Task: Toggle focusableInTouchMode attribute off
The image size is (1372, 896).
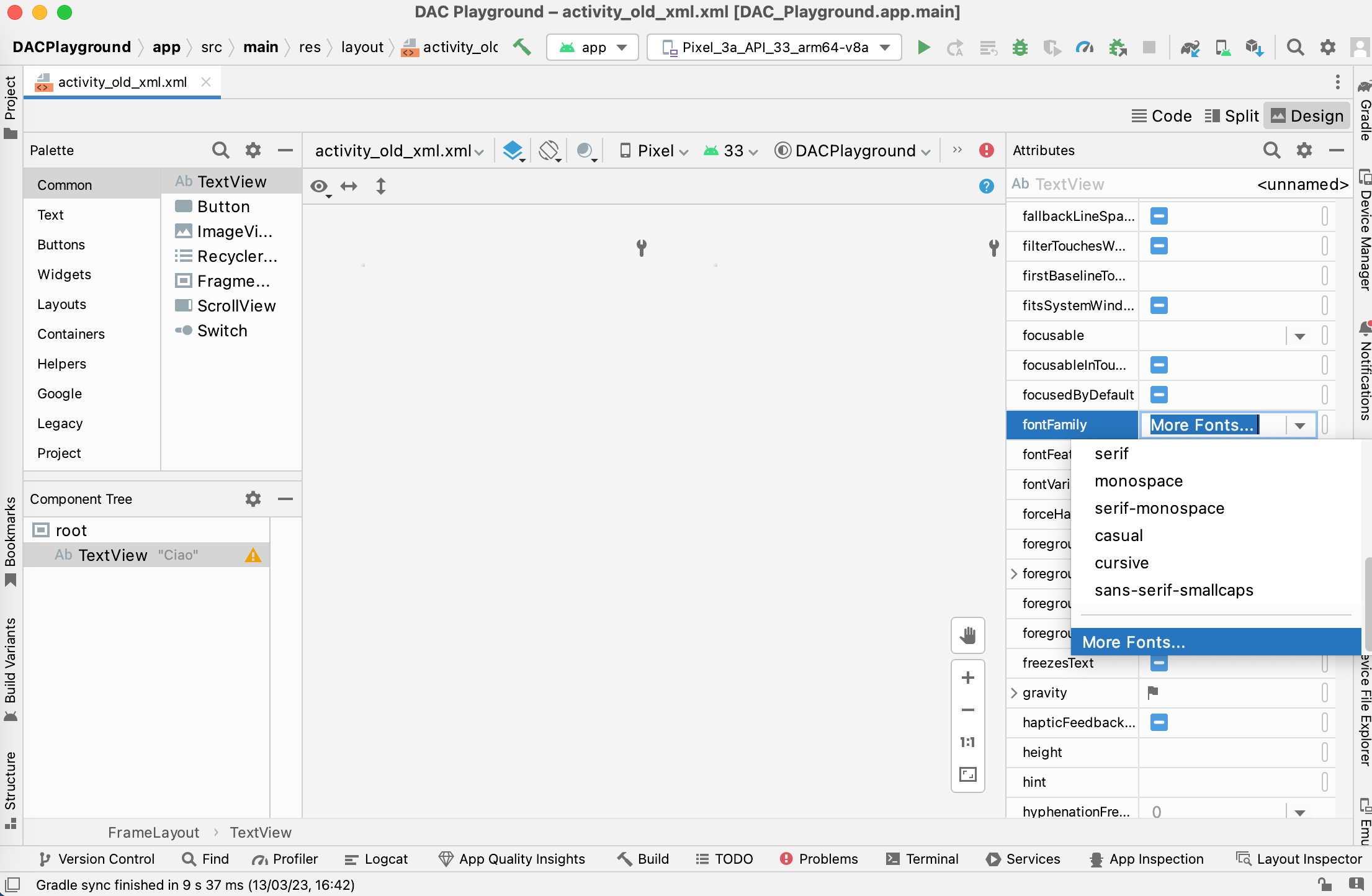Action: click(1159, 365)
